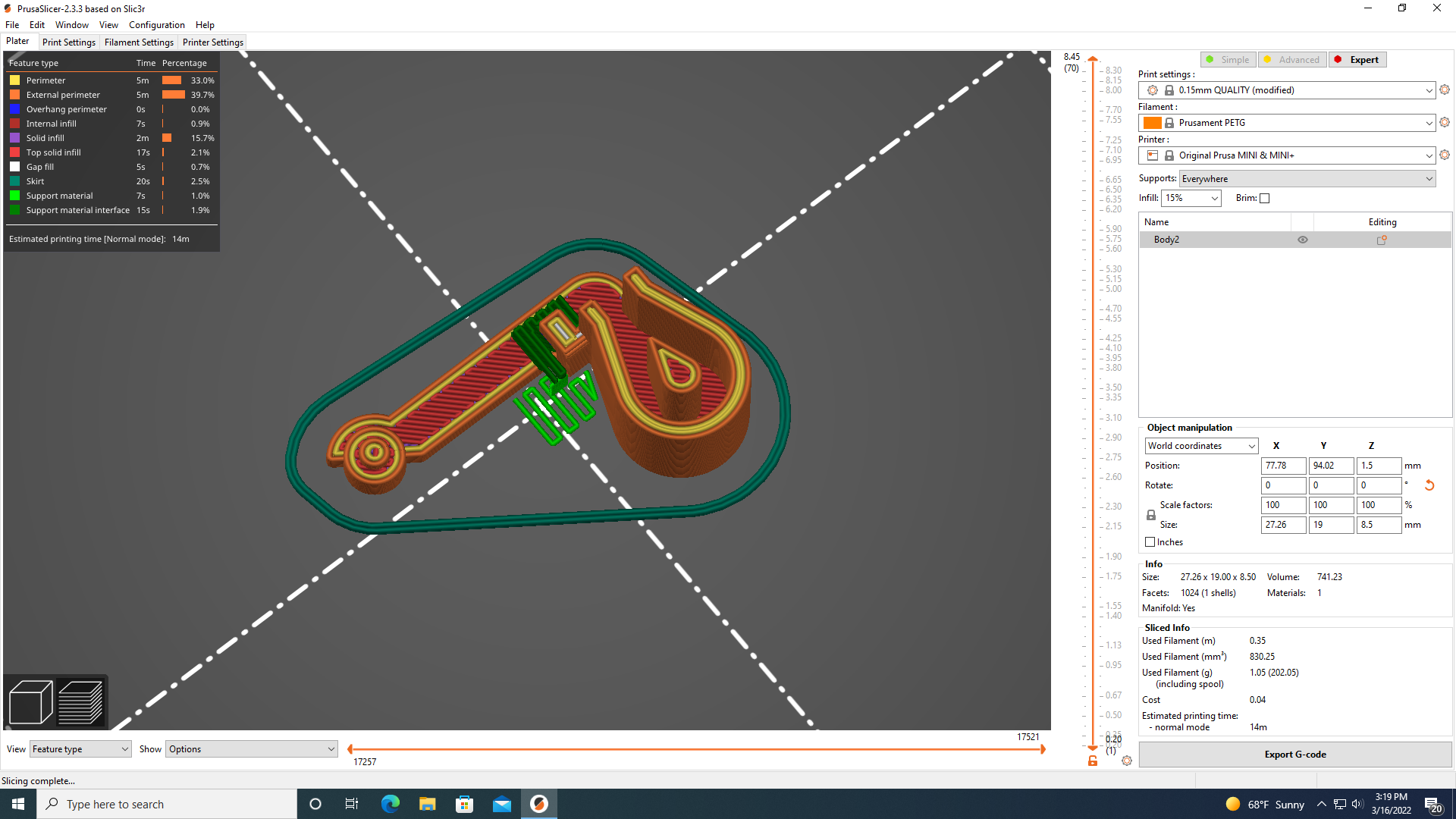Select Expert mode
Image resolution: width=1456 pixels, height=819 pixels.
click(x=1357, y=59)
